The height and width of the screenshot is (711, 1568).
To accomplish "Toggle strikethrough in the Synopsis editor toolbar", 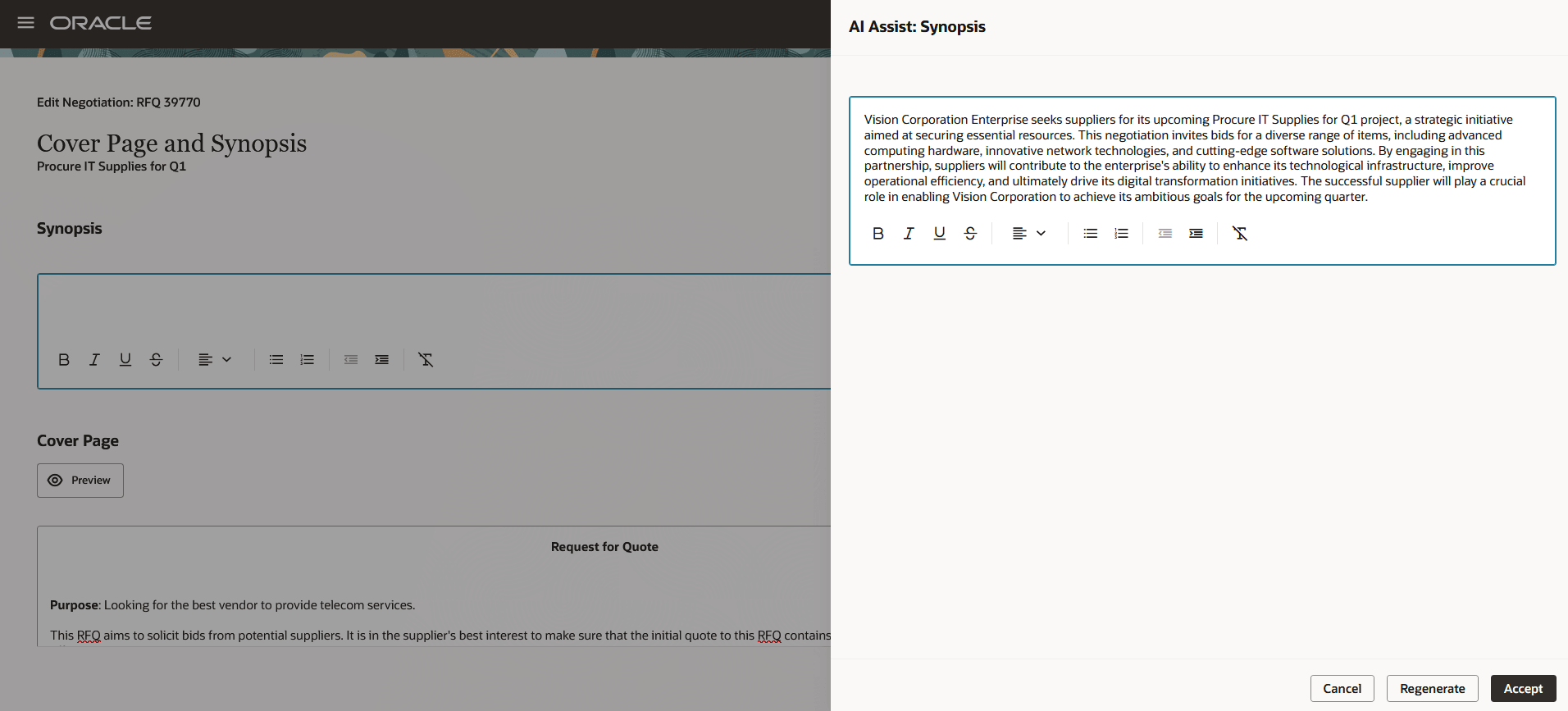I will click(x=156, y=359).
